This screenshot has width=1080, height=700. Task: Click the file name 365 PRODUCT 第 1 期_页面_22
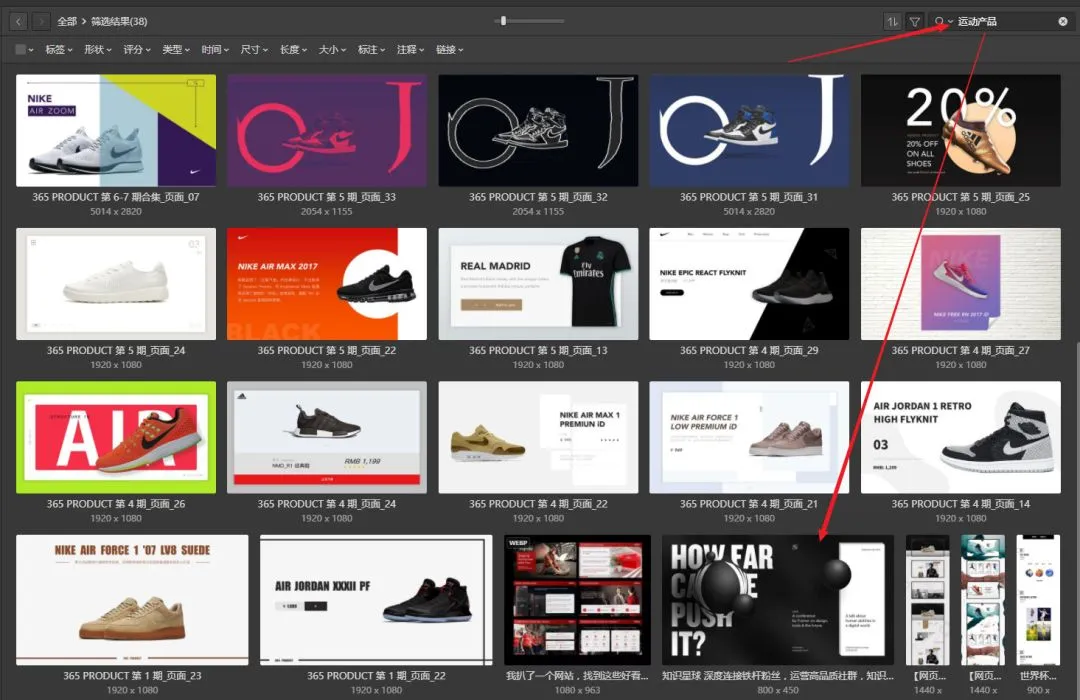[376, 676]
